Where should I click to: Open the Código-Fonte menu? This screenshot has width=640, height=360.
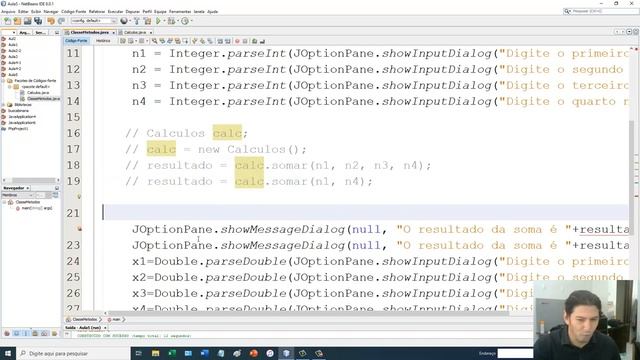pyautogui.click(x=73, y=11)
